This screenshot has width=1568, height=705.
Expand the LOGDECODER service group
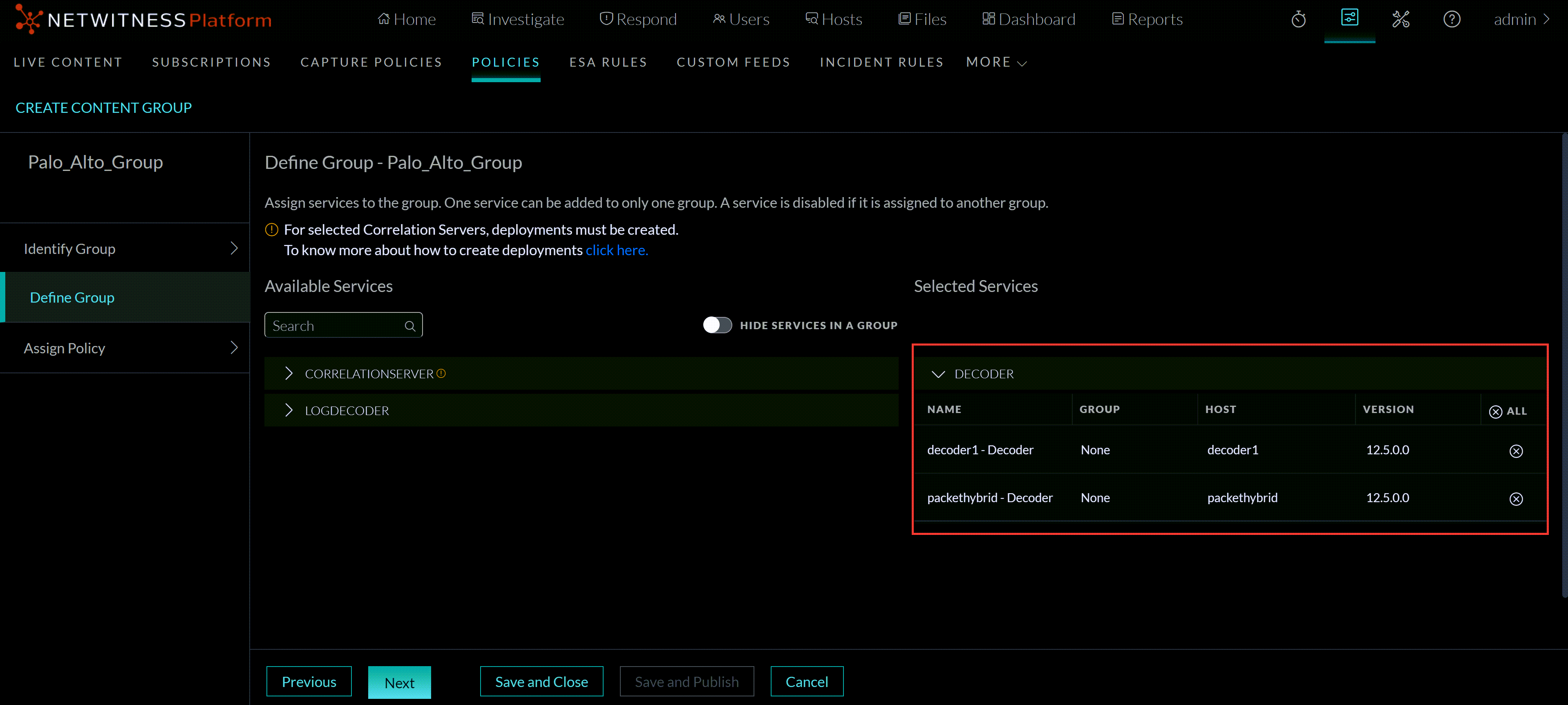point(289,410)
